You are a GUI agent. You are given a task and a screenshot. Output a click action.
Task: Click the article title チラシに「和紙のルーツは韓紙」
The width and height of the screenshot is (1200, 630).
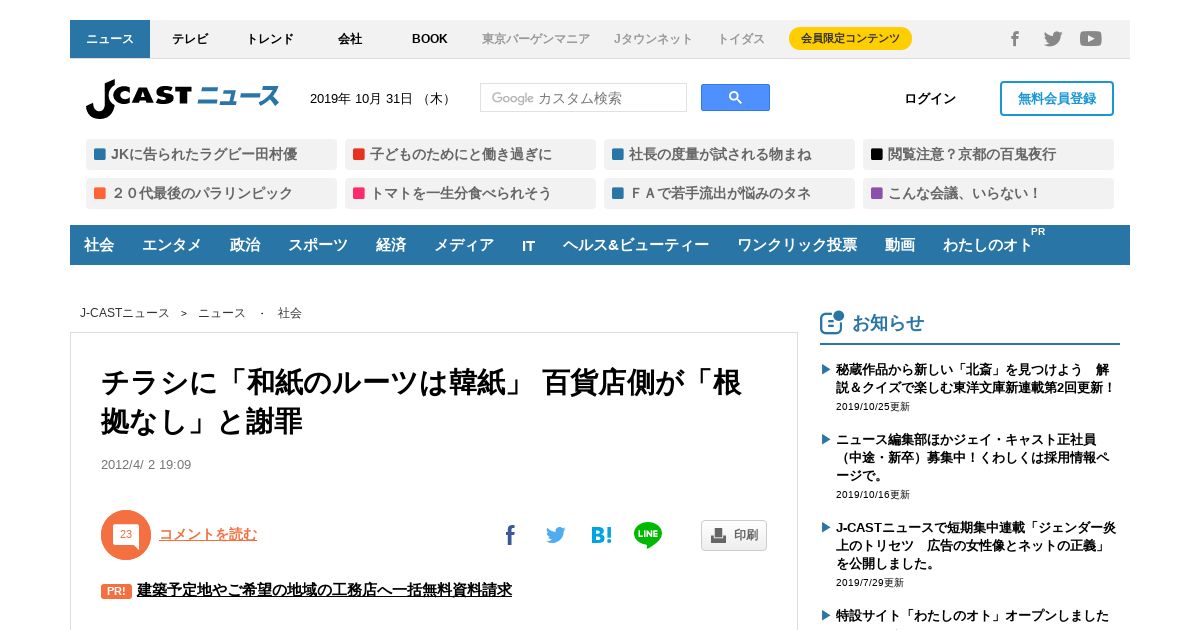(x=421, y=402)
